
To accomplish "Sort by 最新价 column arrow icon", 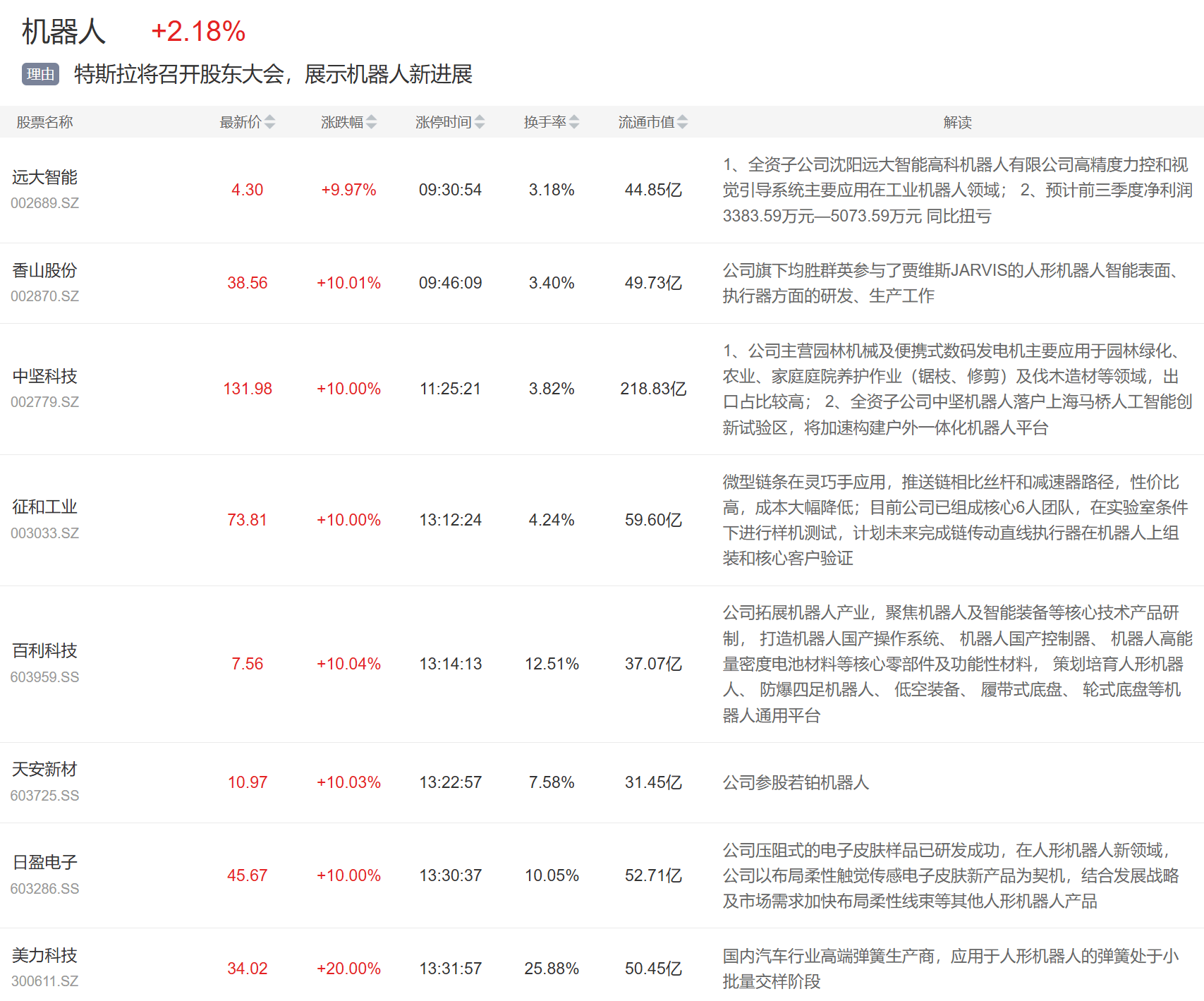I will 269,122.
